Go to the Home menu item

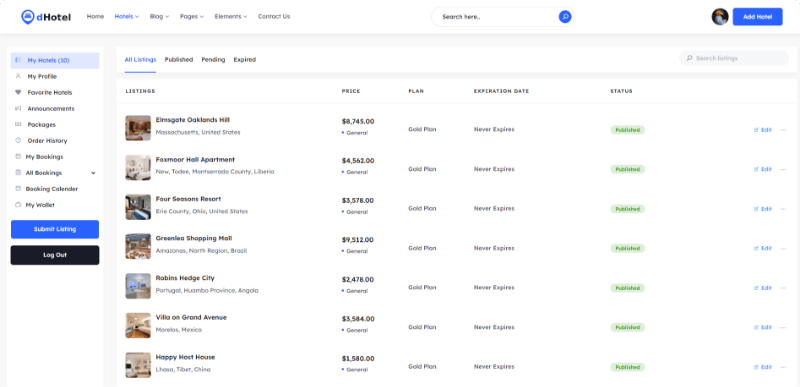pos(95,17)
